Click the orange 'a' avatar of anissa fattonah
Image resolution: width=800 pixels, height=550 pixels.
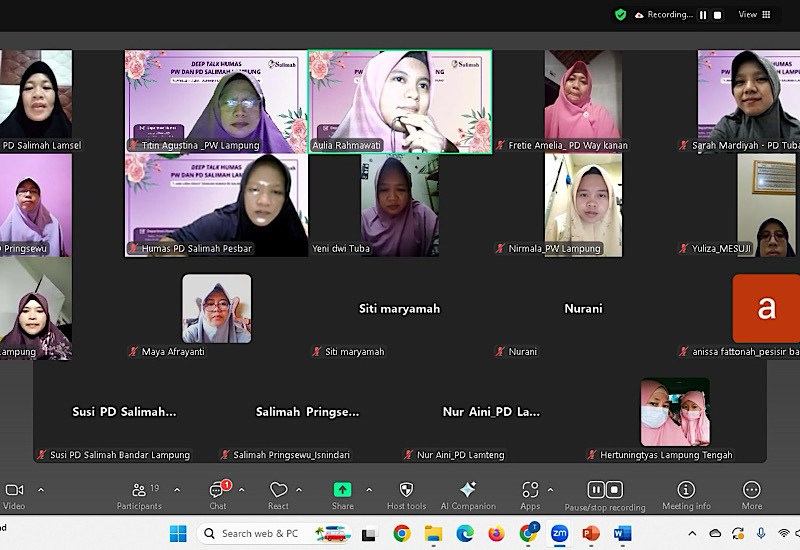coord(766,309)
